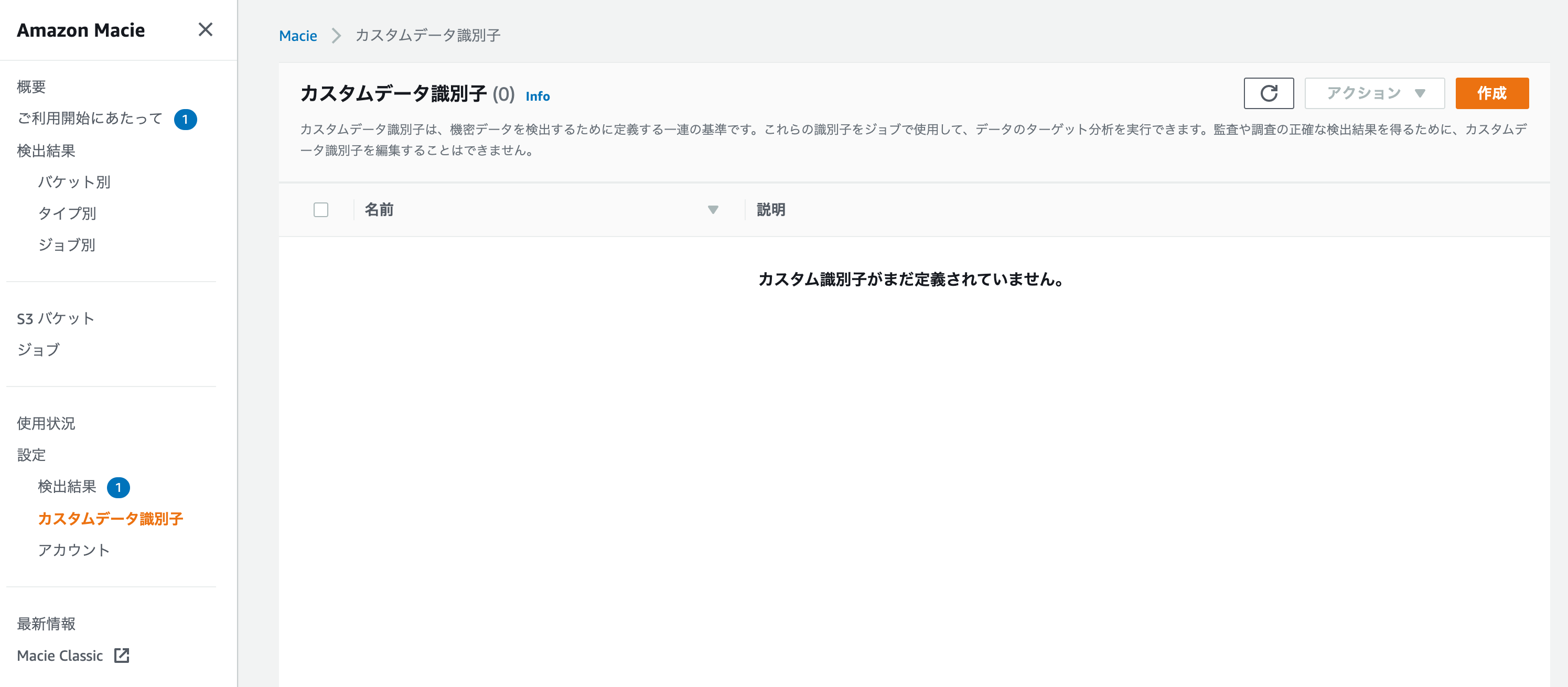Click the refresh icon button
This screenshot has height=687, width=1568.
[x=1268, y=93]
